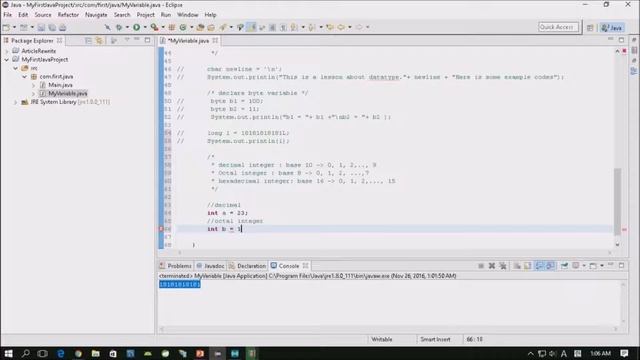Switch to the Declaration tab
The image size is (640, 360).
click(x=247, y=266)
